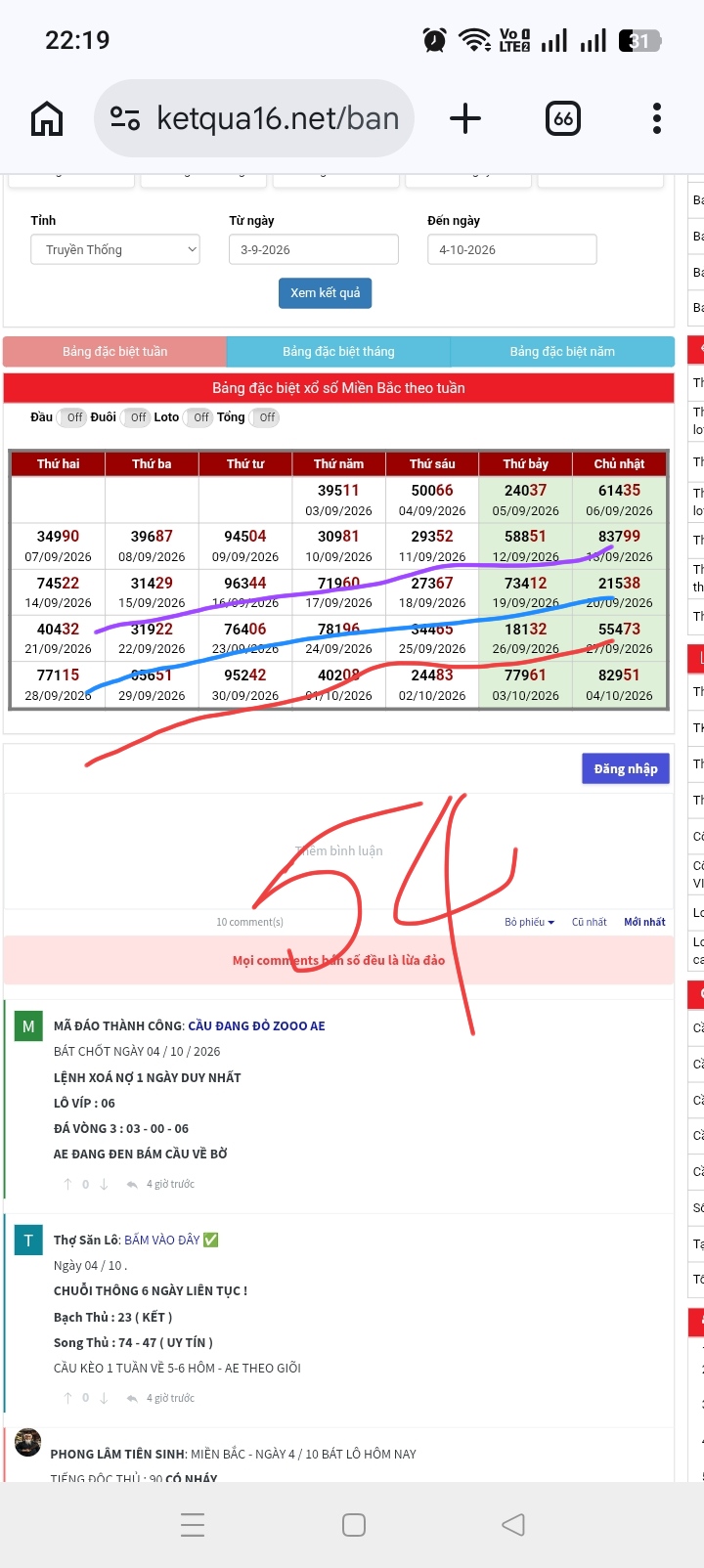Click the Đăng nhập button

[626, 768]
